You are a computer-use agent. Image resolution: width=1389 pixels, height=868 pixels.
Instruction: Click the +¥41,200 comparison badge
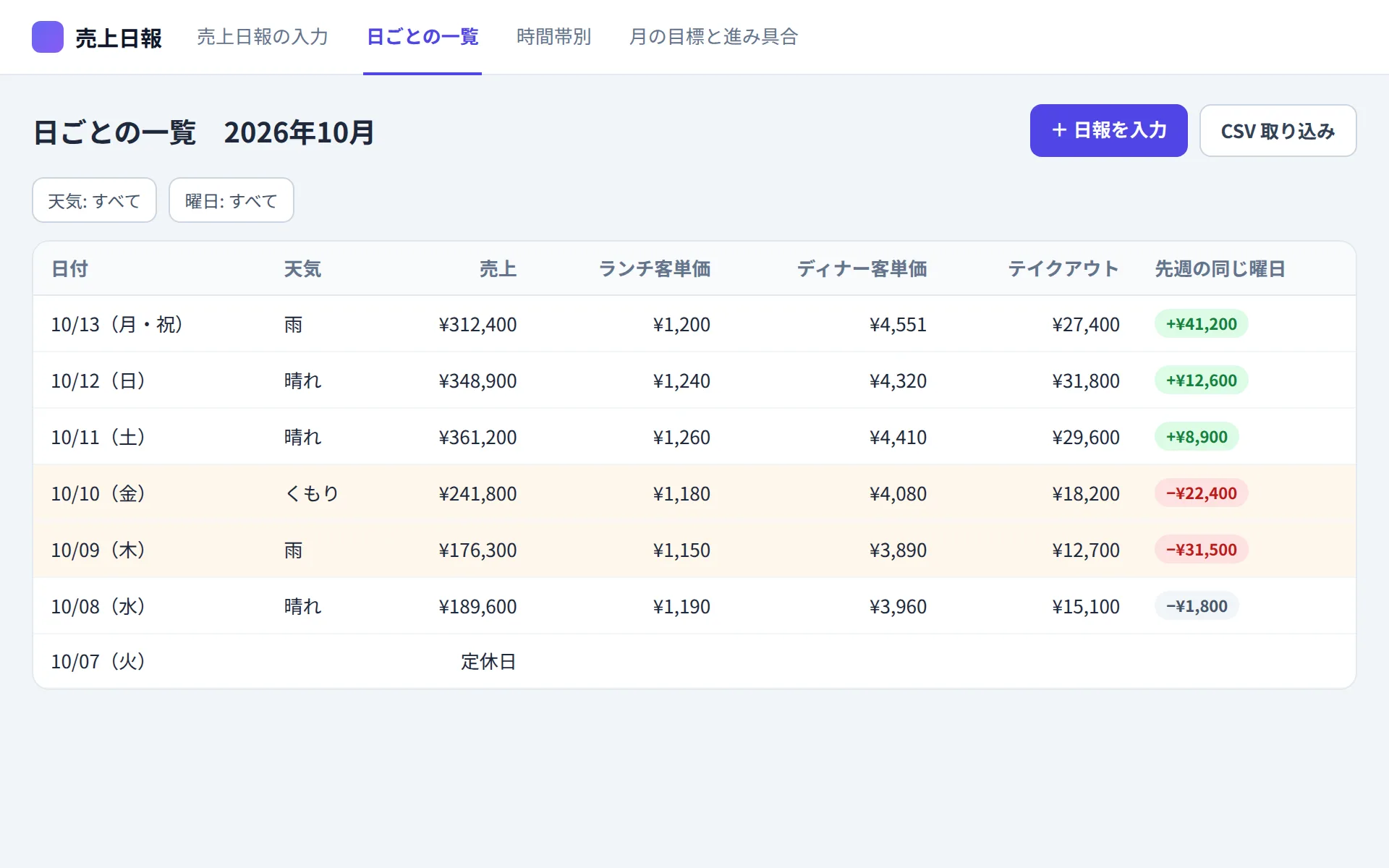pyautogui.click(x=1201, y=324)
